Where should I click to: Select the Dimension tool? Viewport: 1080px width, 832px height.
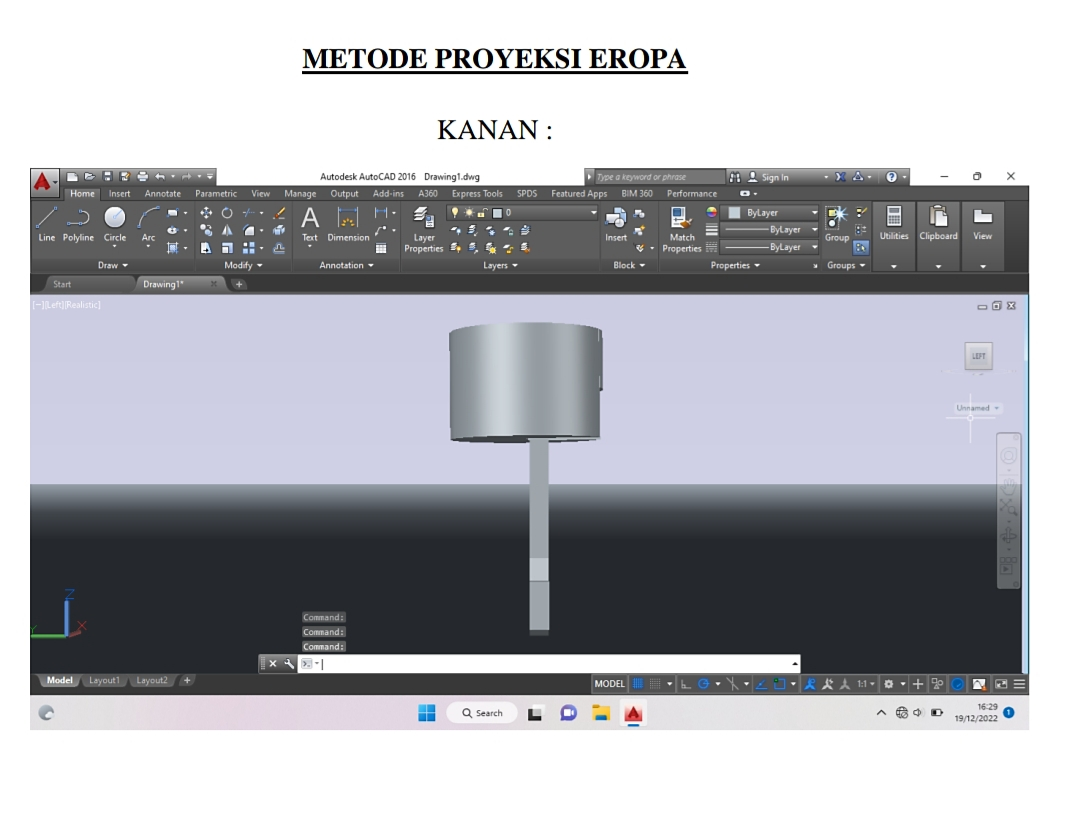coord(348,225)
